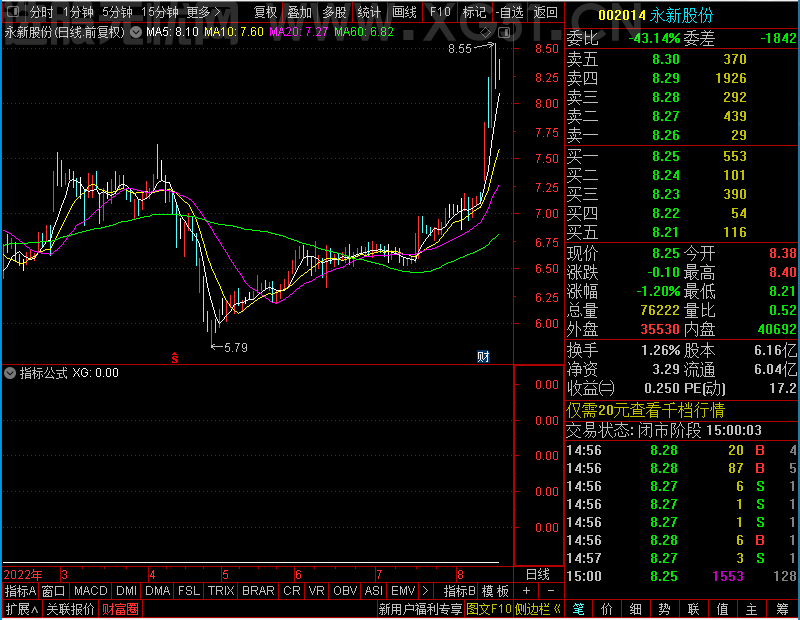Open the F10 company info

pyautogui.click(x=440, y=12)
